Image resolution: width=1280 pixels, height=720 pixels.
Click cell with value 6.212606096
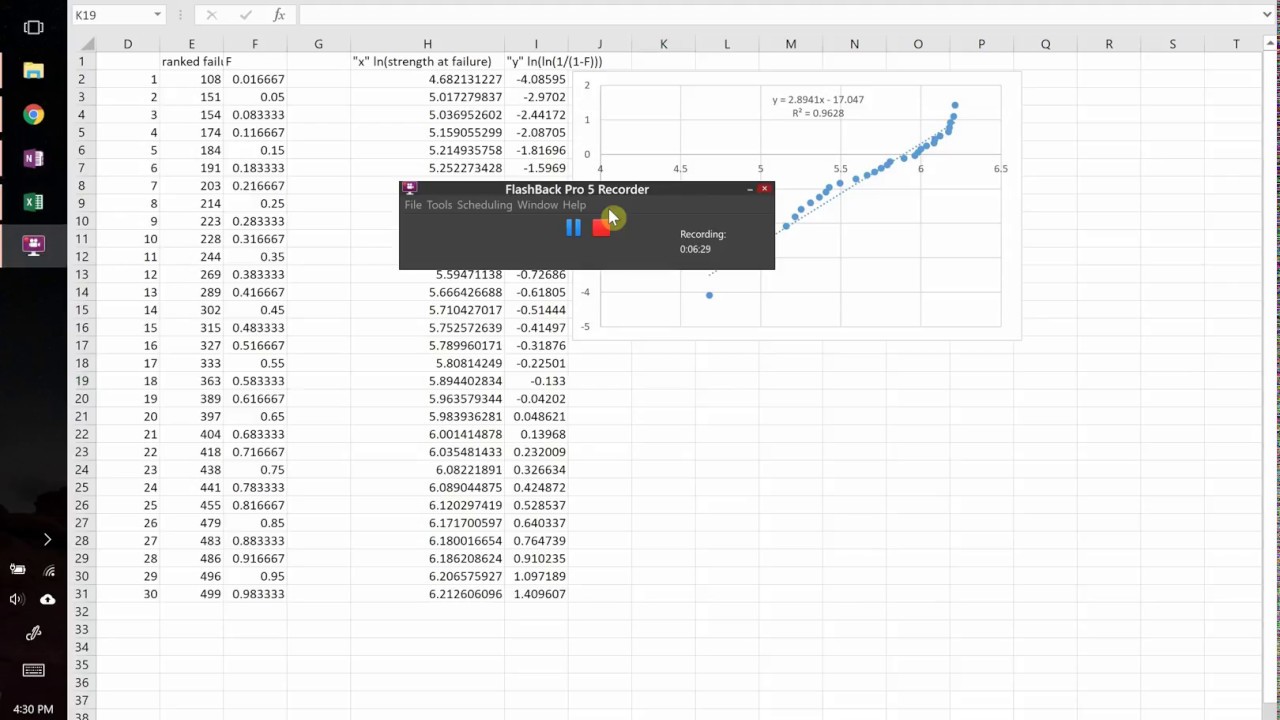[x=427, y=594]
